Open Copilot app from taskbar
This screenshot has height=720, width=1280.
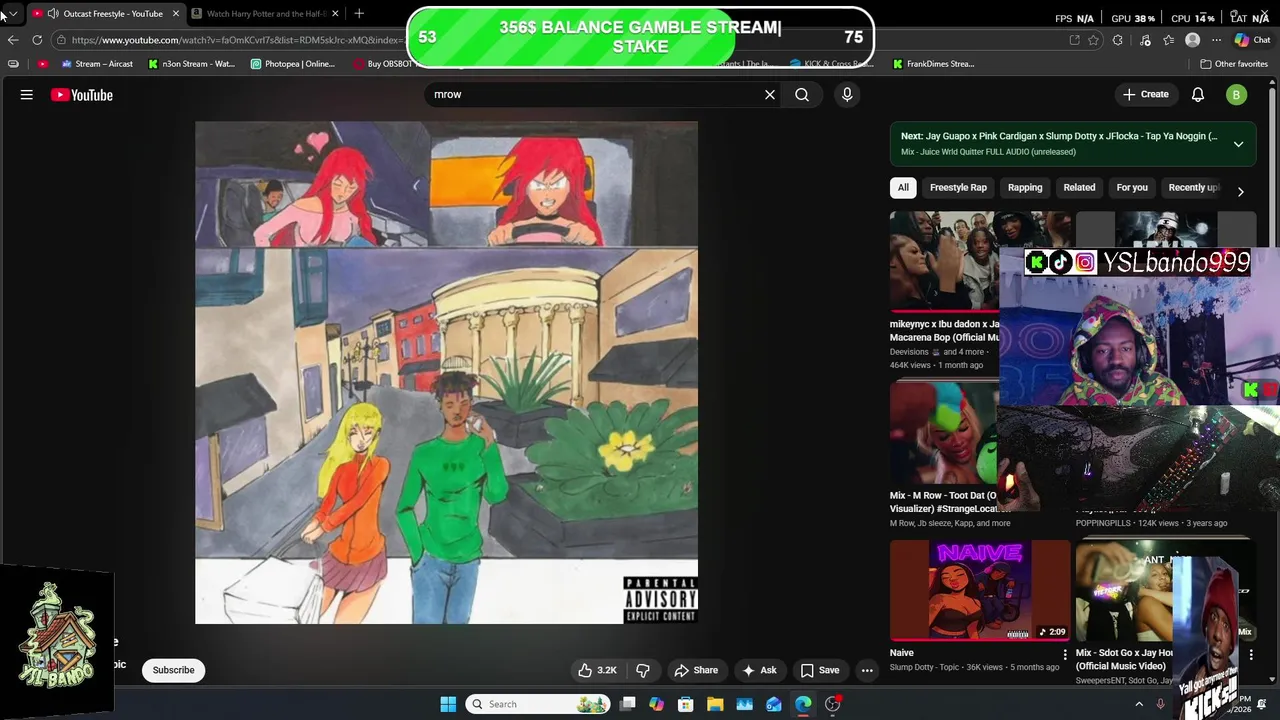coord(656,704)
